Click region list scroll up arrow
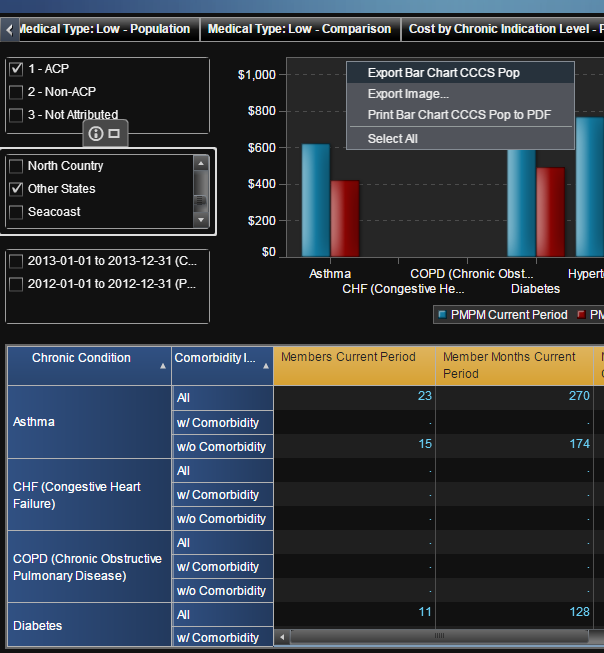Image resolution: width=604 pixels, height=653 pixels. (x=201, y=163)
